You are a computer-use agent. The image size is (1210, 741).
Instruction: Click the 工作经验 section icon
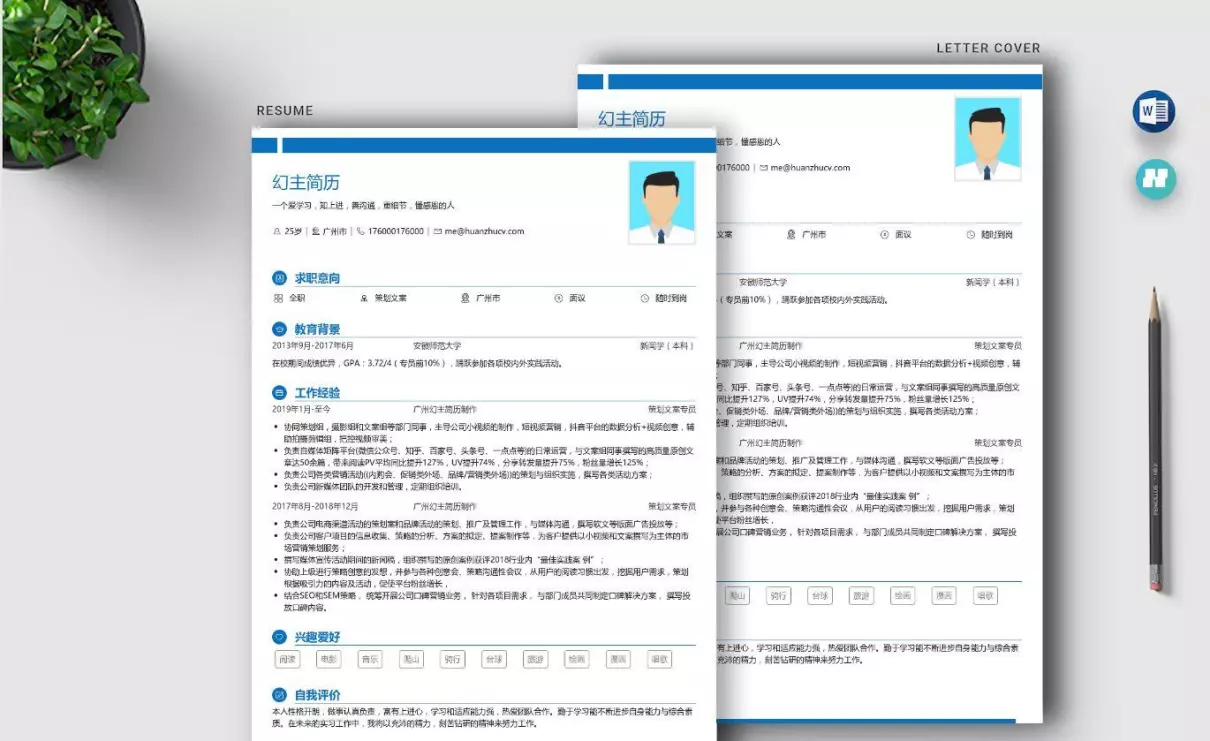279,393
